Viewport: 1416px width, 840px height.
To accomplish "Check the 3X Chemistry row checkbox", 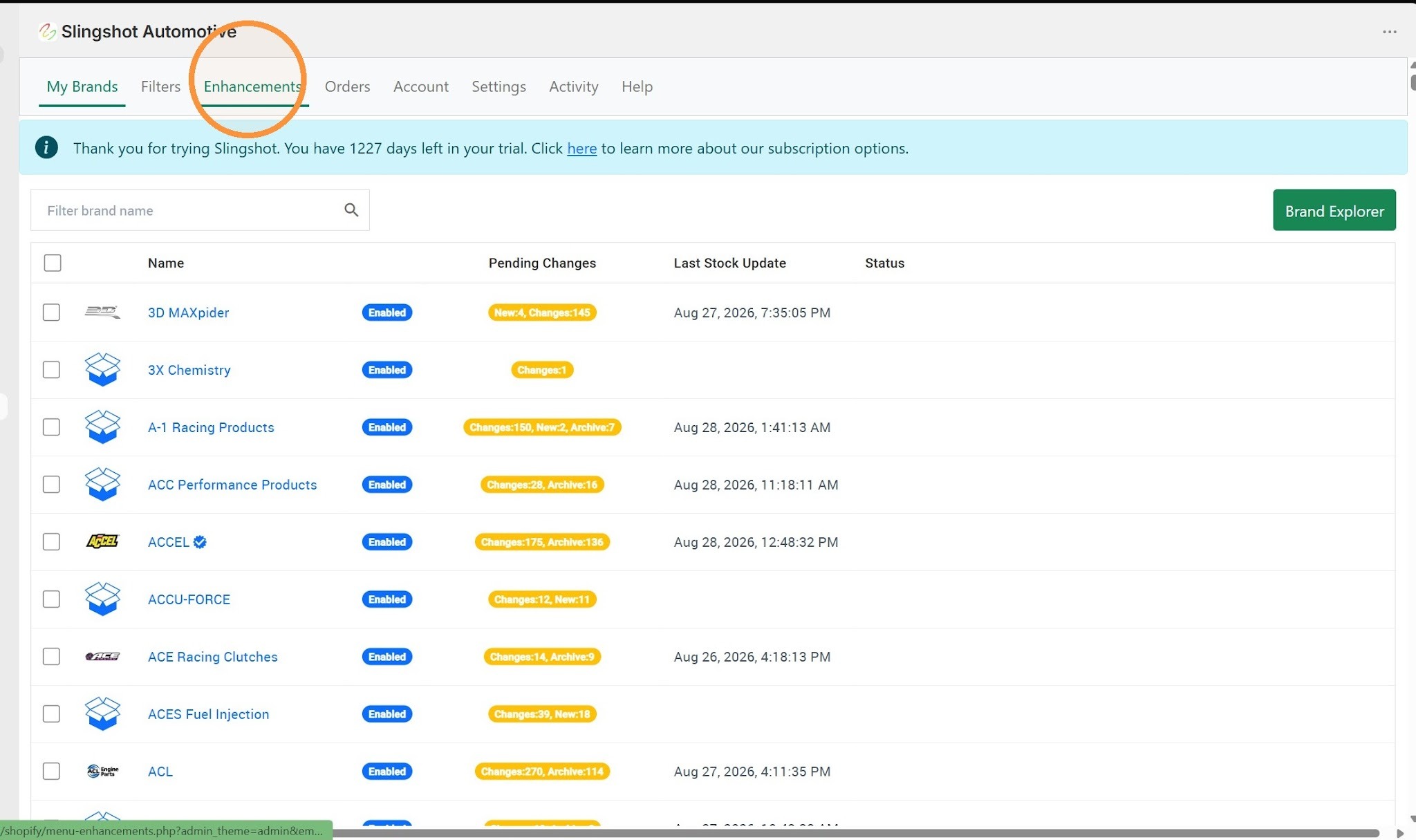I will [x=51, y=370].
